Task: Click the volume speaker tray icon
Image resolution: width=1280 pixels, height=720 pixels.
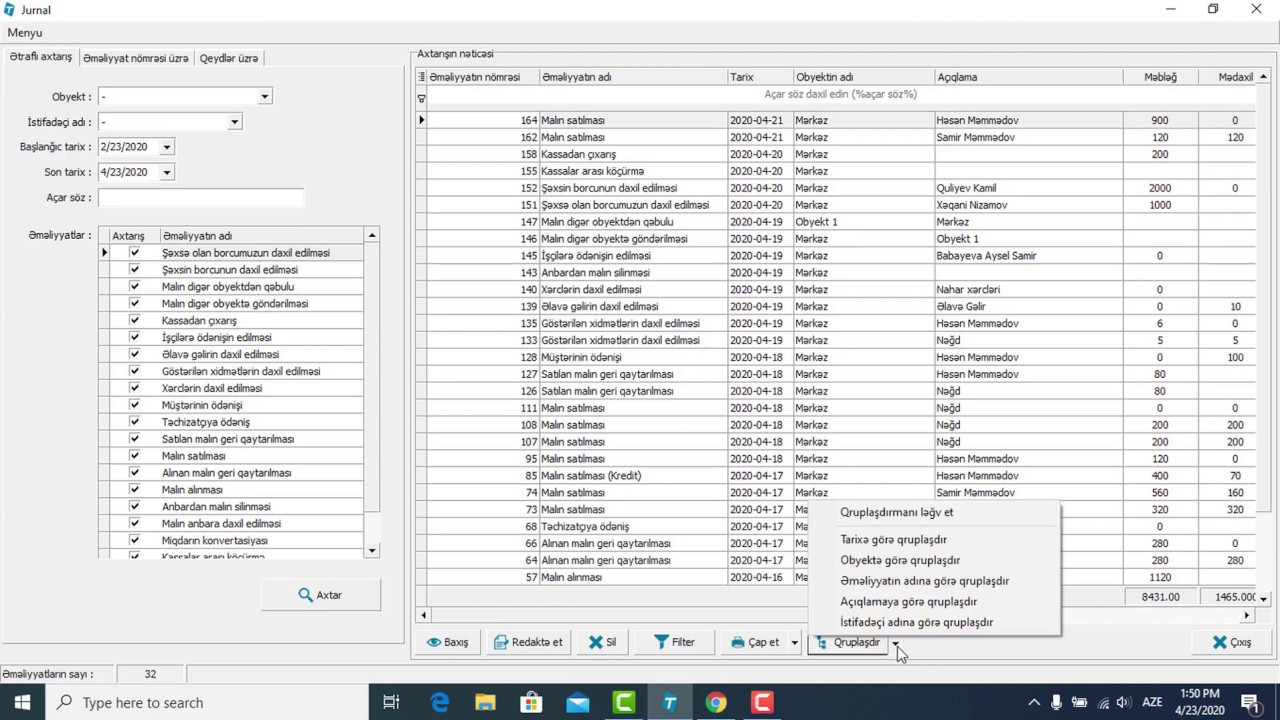Action: 1123,703
